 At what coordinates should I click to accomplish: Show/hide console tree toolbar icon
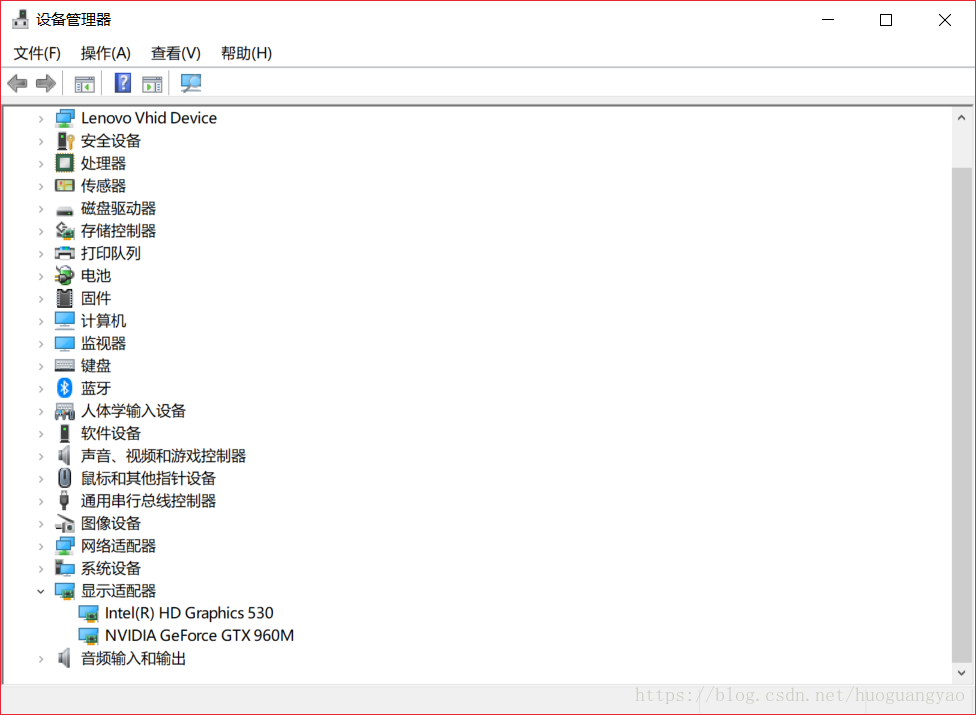(85, 83)
